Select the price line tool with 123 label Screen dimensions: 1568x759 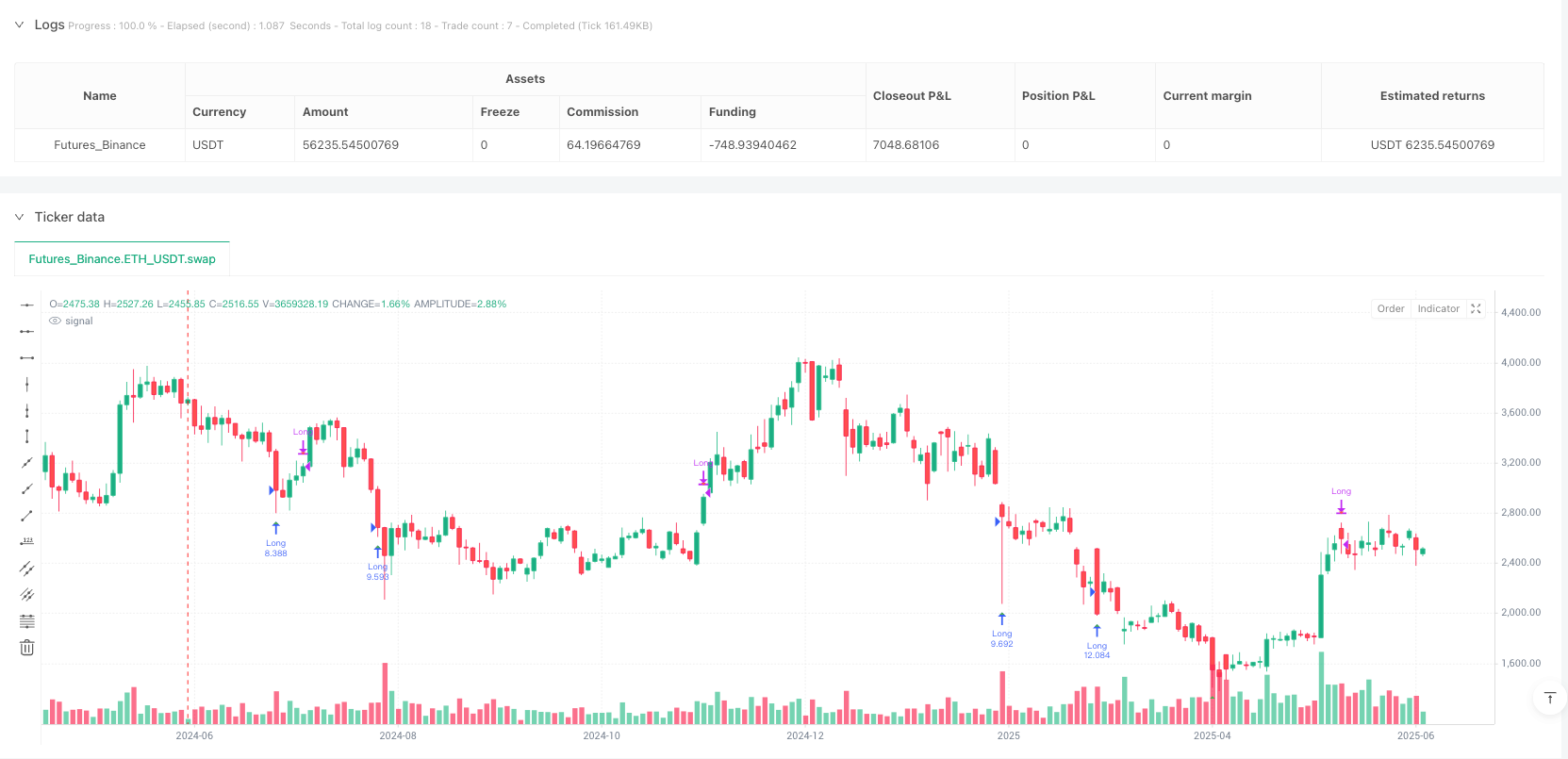[x=27, y=541]
